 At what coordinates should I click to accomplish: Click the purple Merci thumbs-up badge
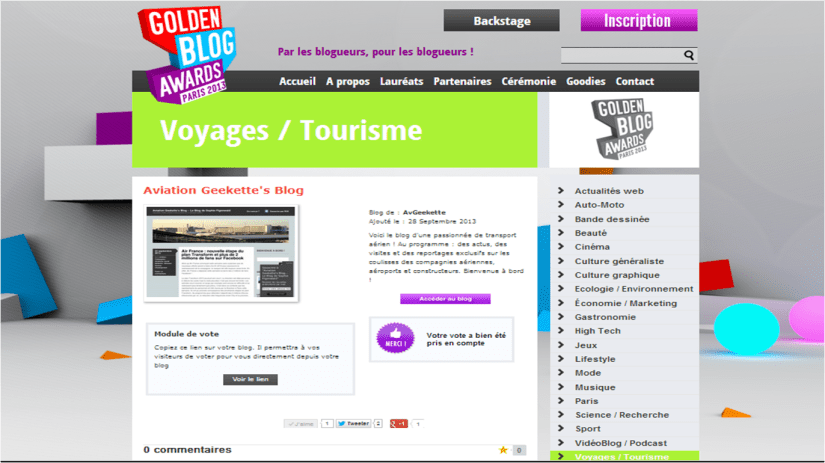pyautogui.click(x=394, y=337)
